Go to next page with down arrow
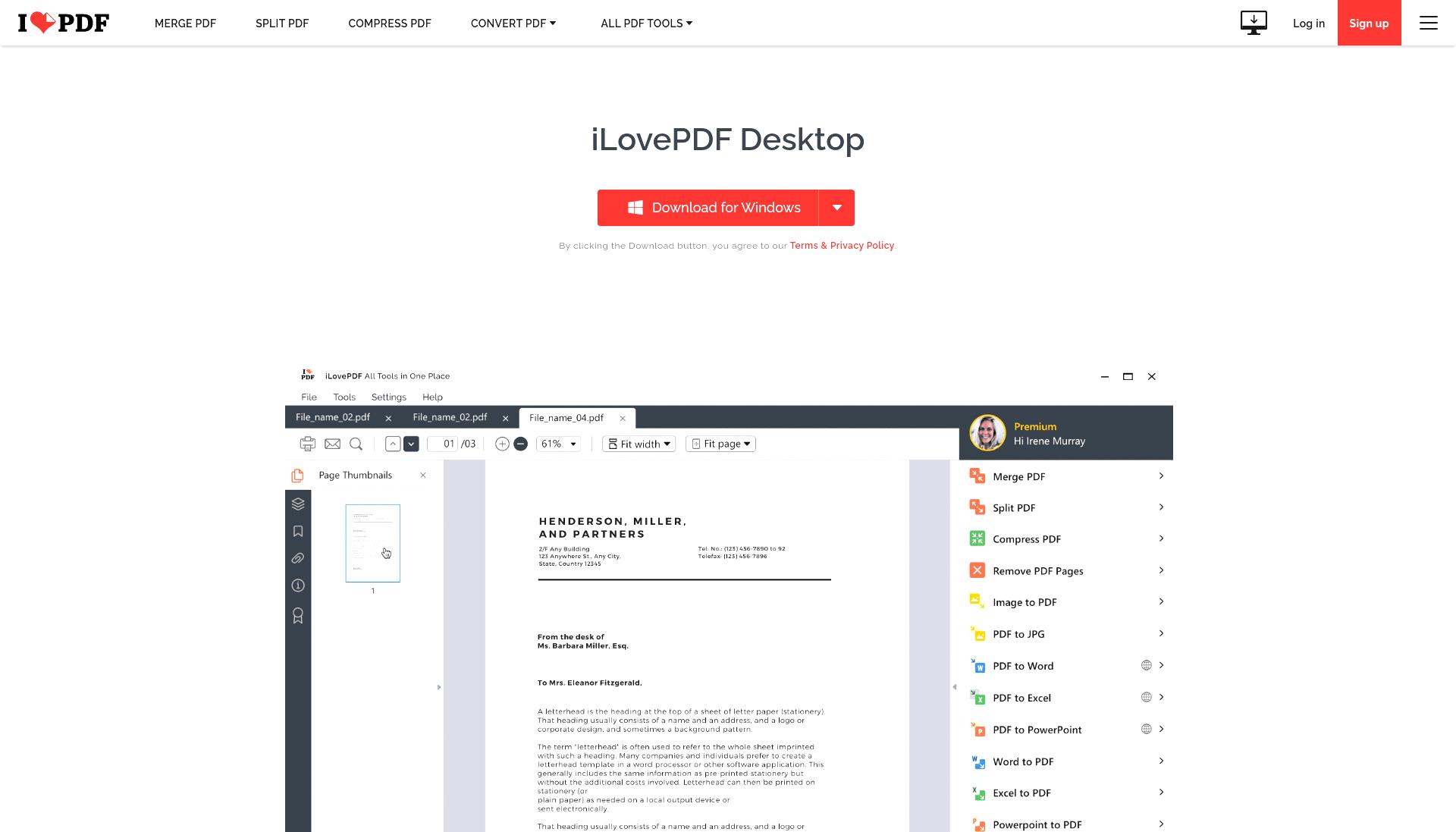The image size is (1456, 832). click(x=411, y=444)
